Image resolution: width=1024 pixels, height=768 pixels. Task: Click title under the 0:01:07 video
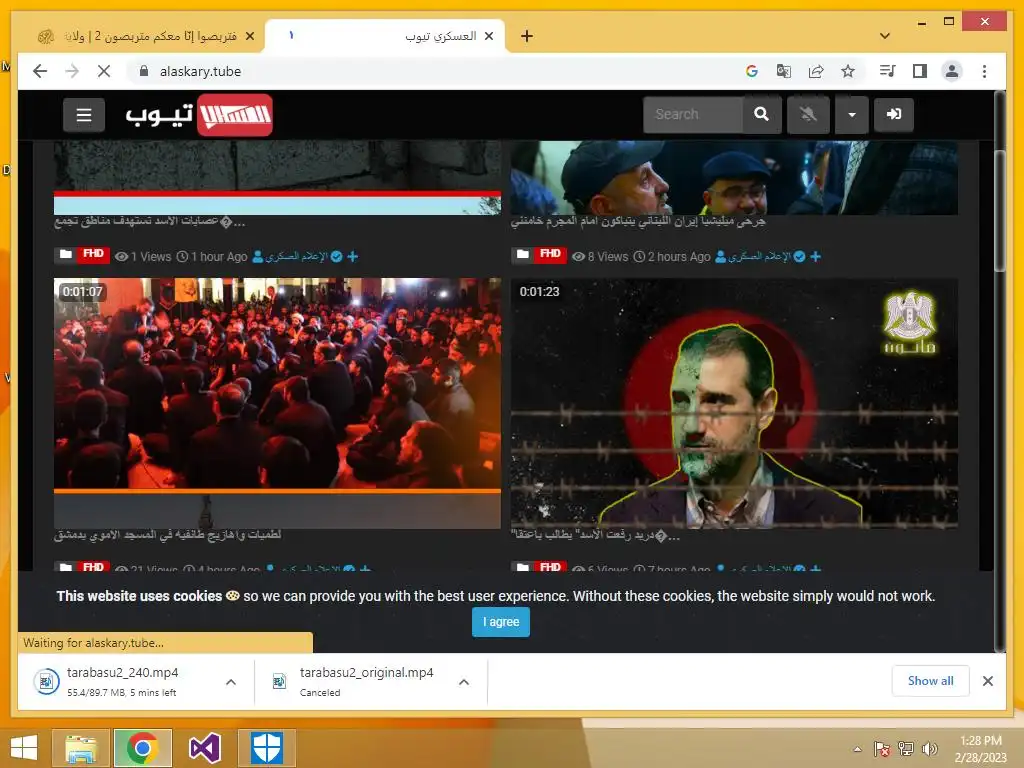click(x=168, y=534)
